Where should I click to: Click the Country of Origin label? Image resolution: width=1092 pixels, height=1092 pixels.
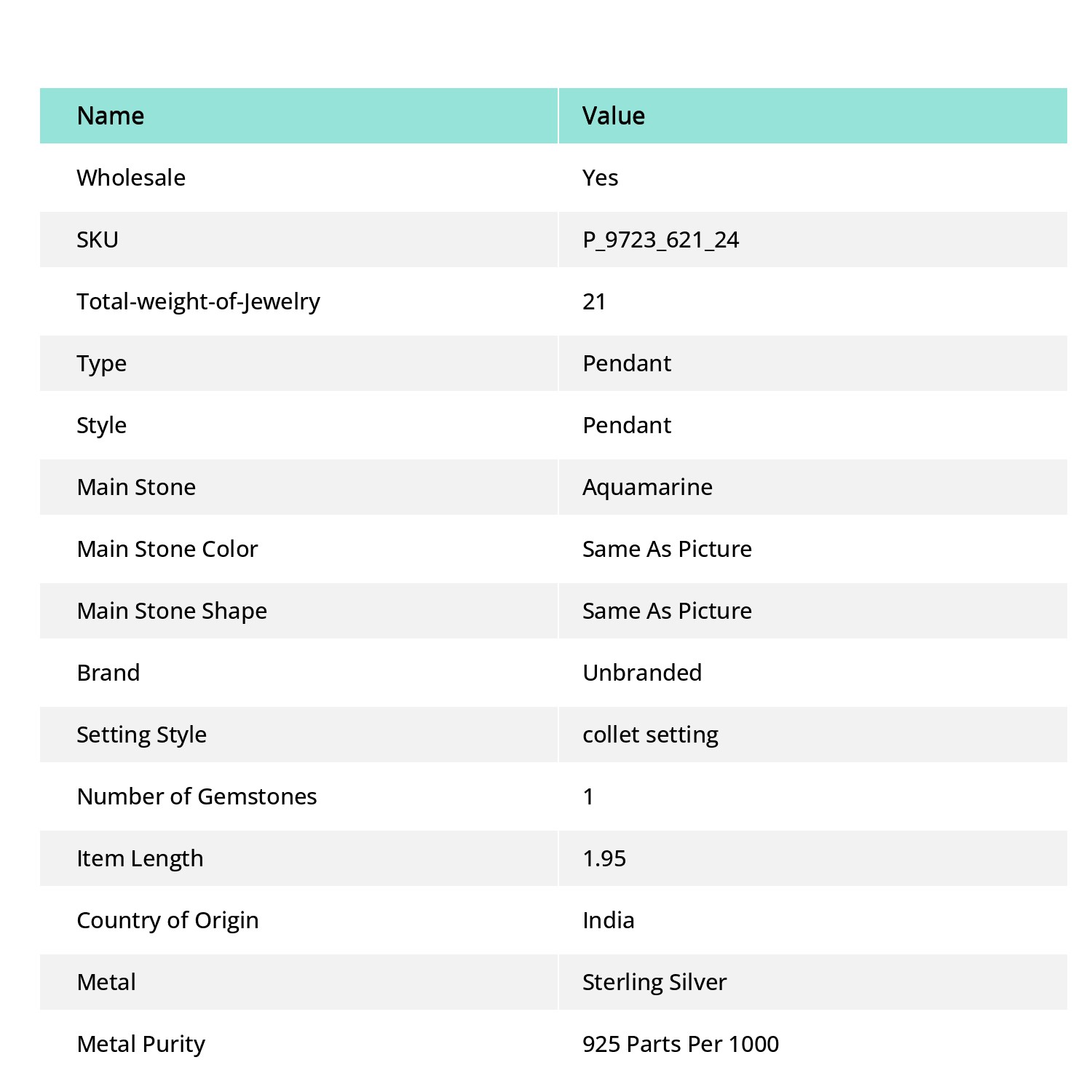(167, 920)
